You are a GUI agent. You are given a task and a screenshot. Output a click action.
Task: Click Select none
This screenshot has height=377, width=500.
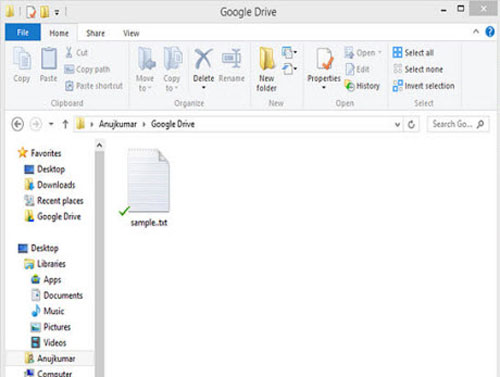click(x=418, y=69)
